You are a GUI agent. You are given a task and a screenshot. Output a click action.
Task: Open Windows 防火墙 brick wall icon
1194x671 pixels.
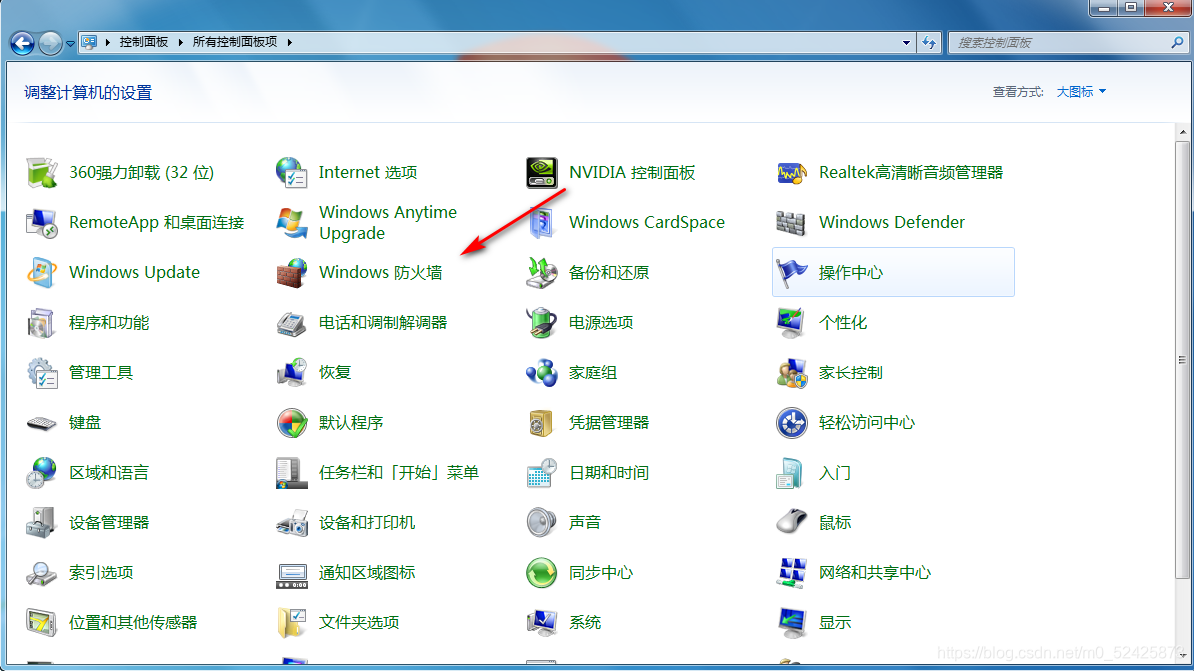(292, 272)
